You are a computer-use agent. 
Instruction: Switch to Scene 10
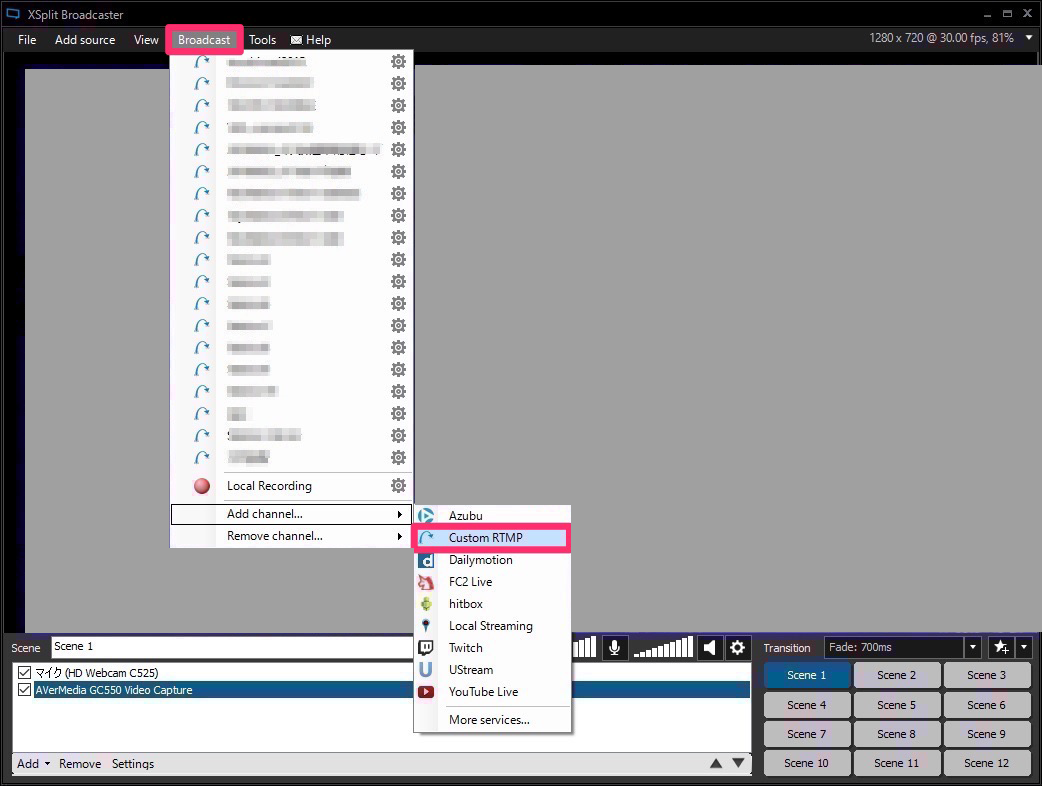tap(807, 763)
